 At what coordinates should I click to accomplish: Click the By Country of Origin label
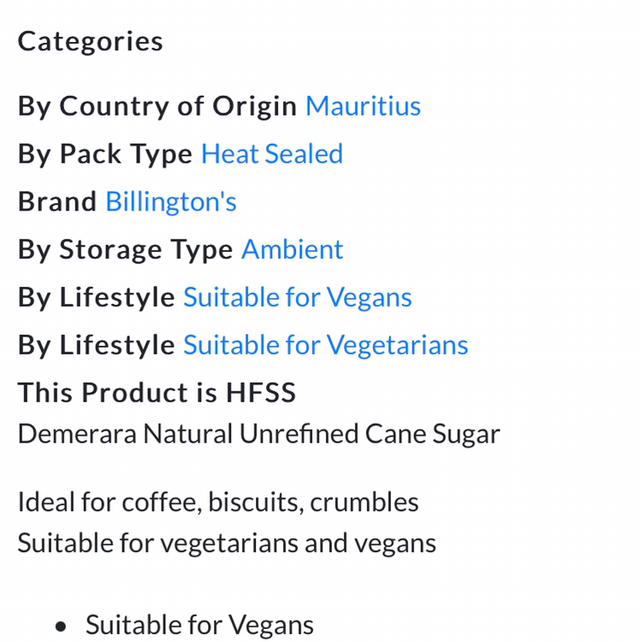(x=157, y=106)
